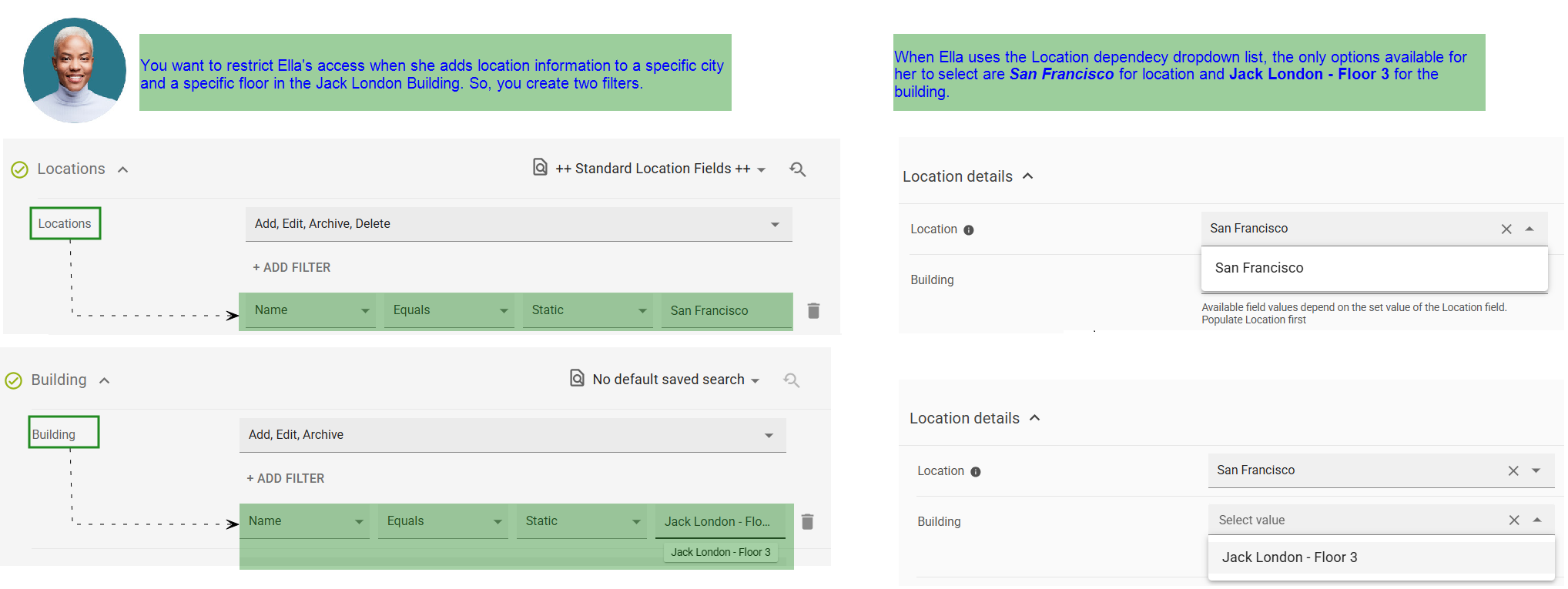Click the info icon next to upper Location label
The width and height of the screenshot is (1568, 589).
point(969,230)
